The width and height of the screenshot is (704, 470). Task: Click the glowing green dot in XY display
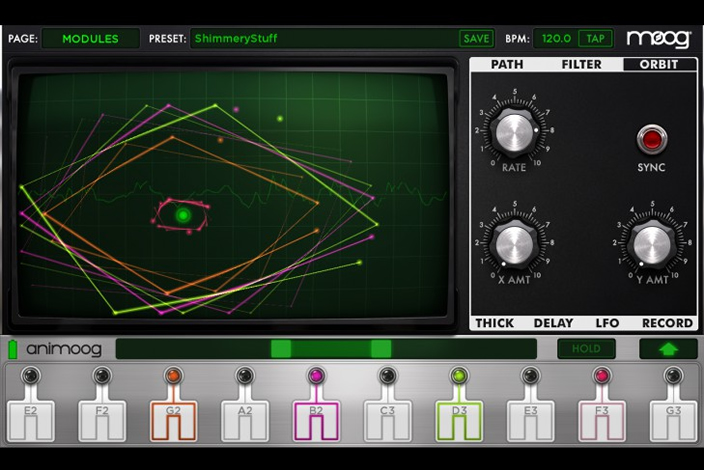point(183,216)
